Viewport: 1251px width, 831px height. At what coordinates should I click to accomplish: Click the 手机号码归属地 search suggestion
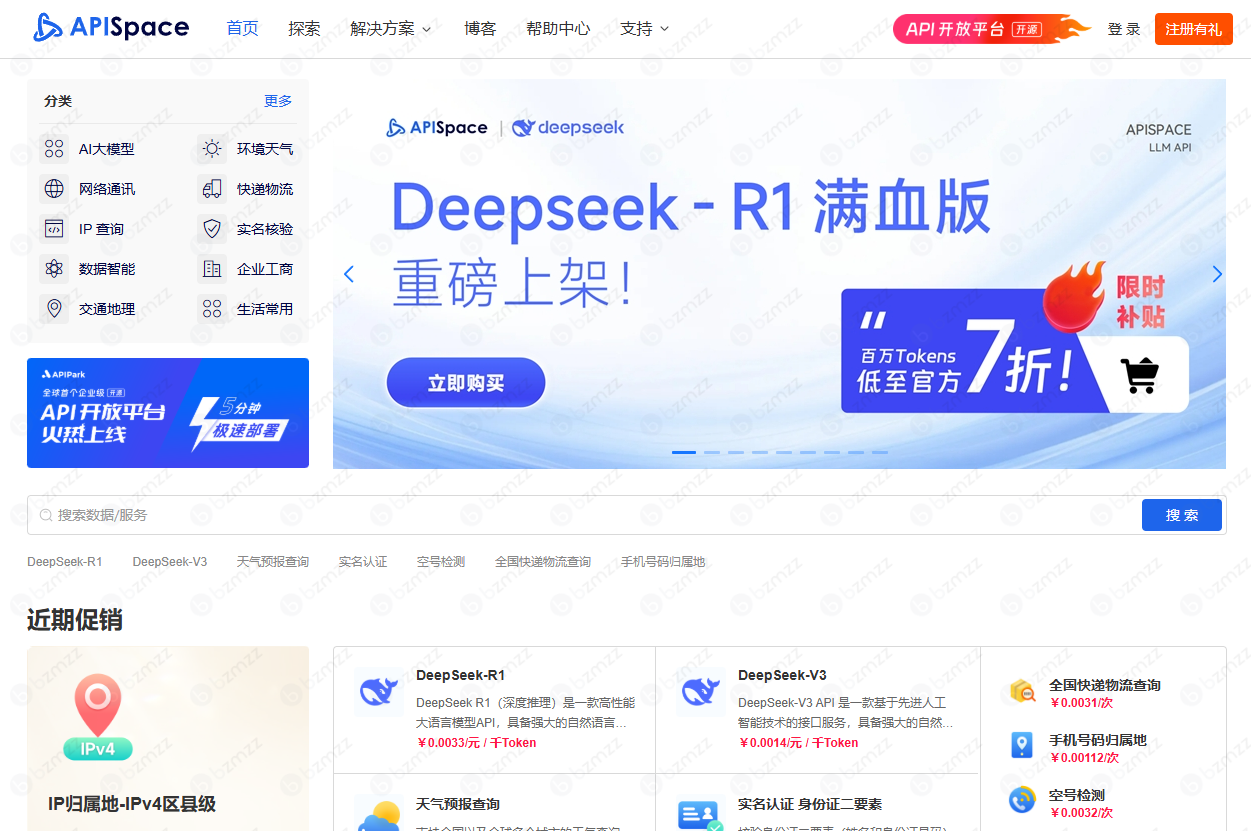[663, 562]
